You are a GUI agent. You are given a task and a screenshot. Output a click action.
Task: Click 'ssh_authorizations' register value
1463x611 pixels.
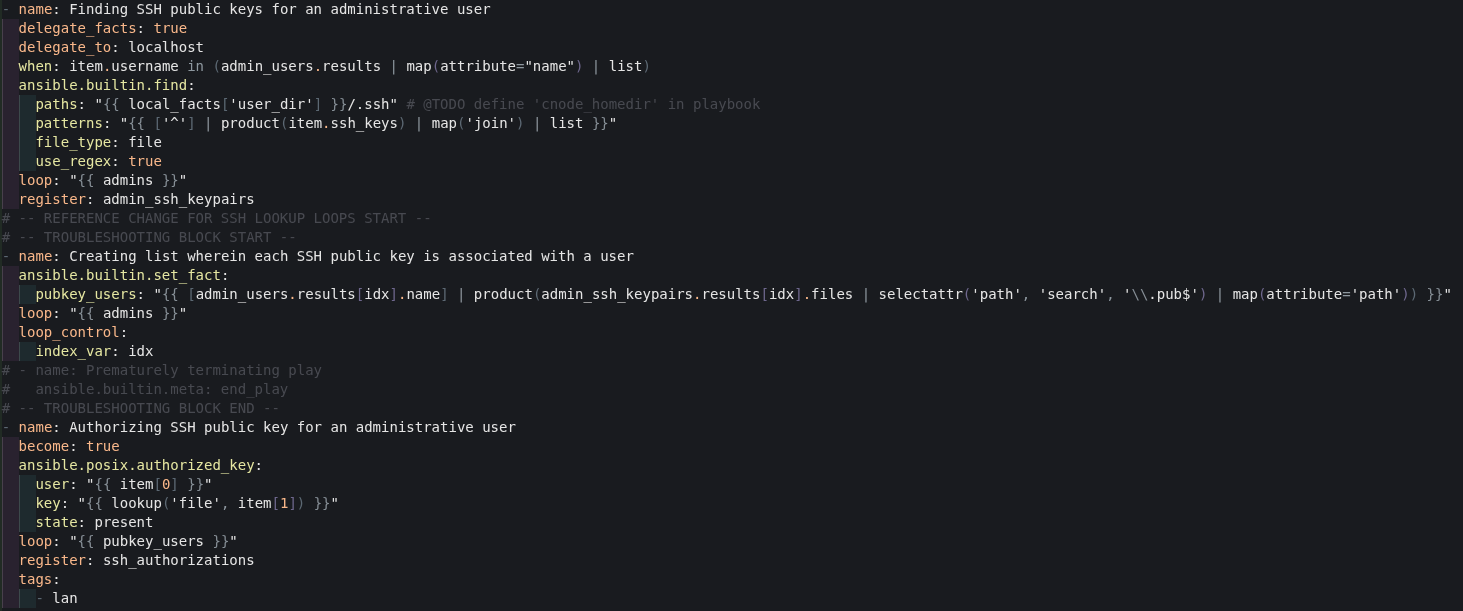pyautogui.click(x=179, y=560)
